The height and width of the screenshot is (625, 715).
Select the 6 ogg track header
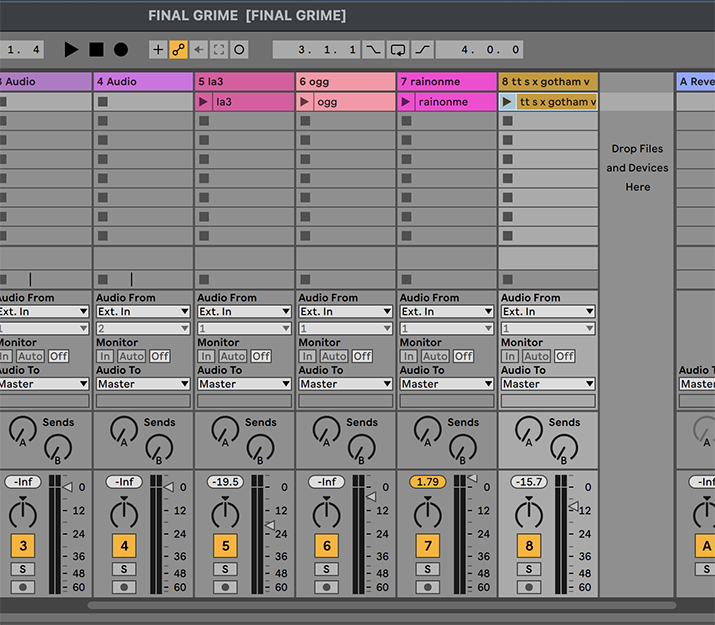tap(346, 82)
